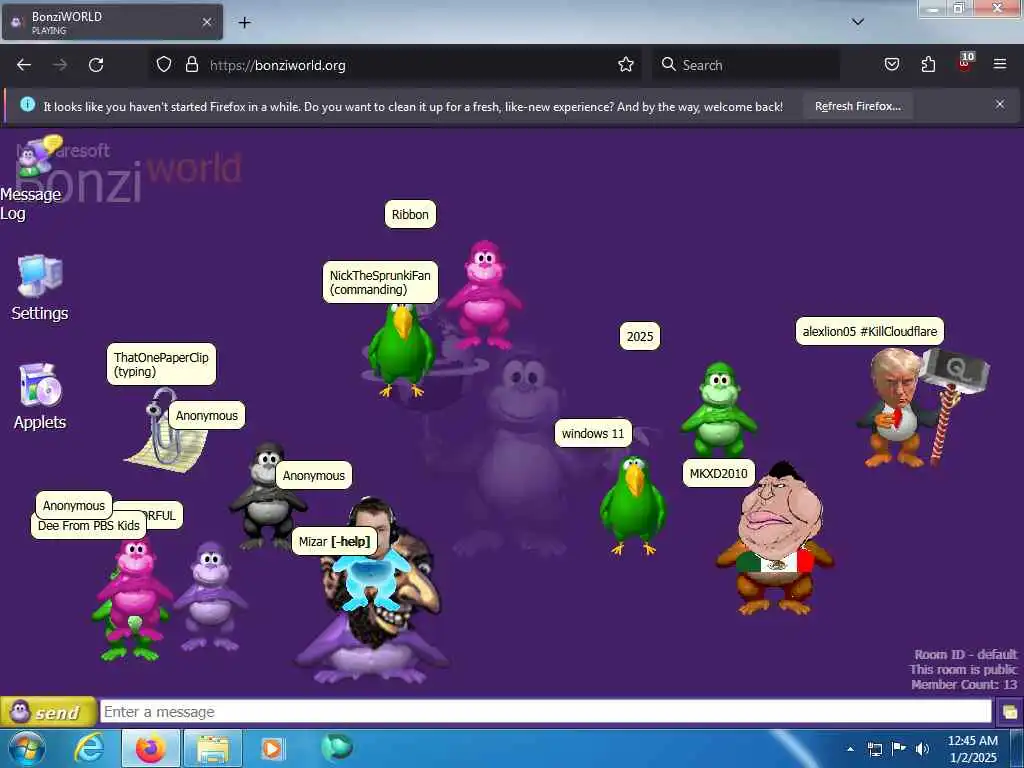This screenshot has width=1024, height=768.
Task: Click the light purple monkey near bottom left
Action: point(210,596)
